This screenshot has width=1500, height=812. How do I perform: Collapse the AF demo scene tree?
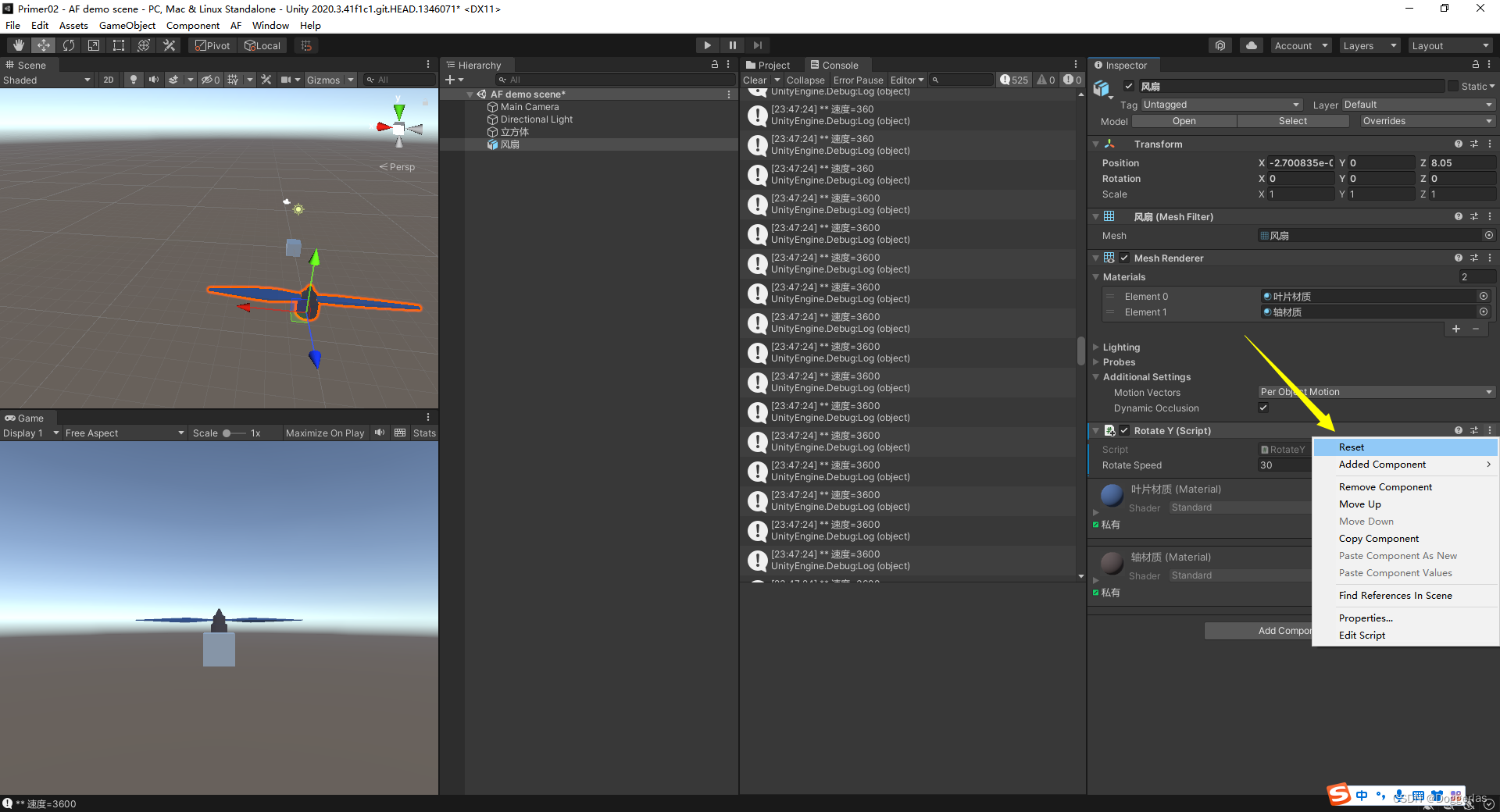(x=470, y=94)
